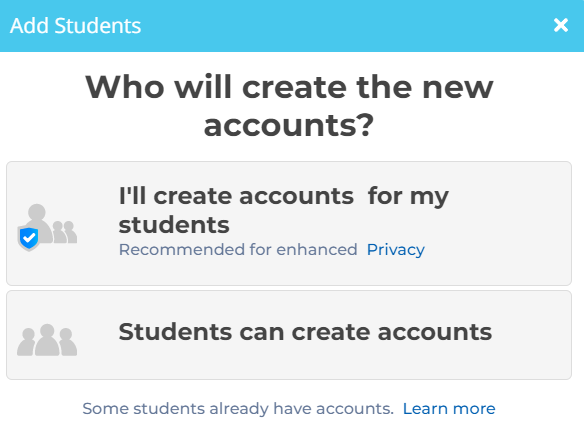Click the "Who will create the new accounts?" heading

coord(289,106)
